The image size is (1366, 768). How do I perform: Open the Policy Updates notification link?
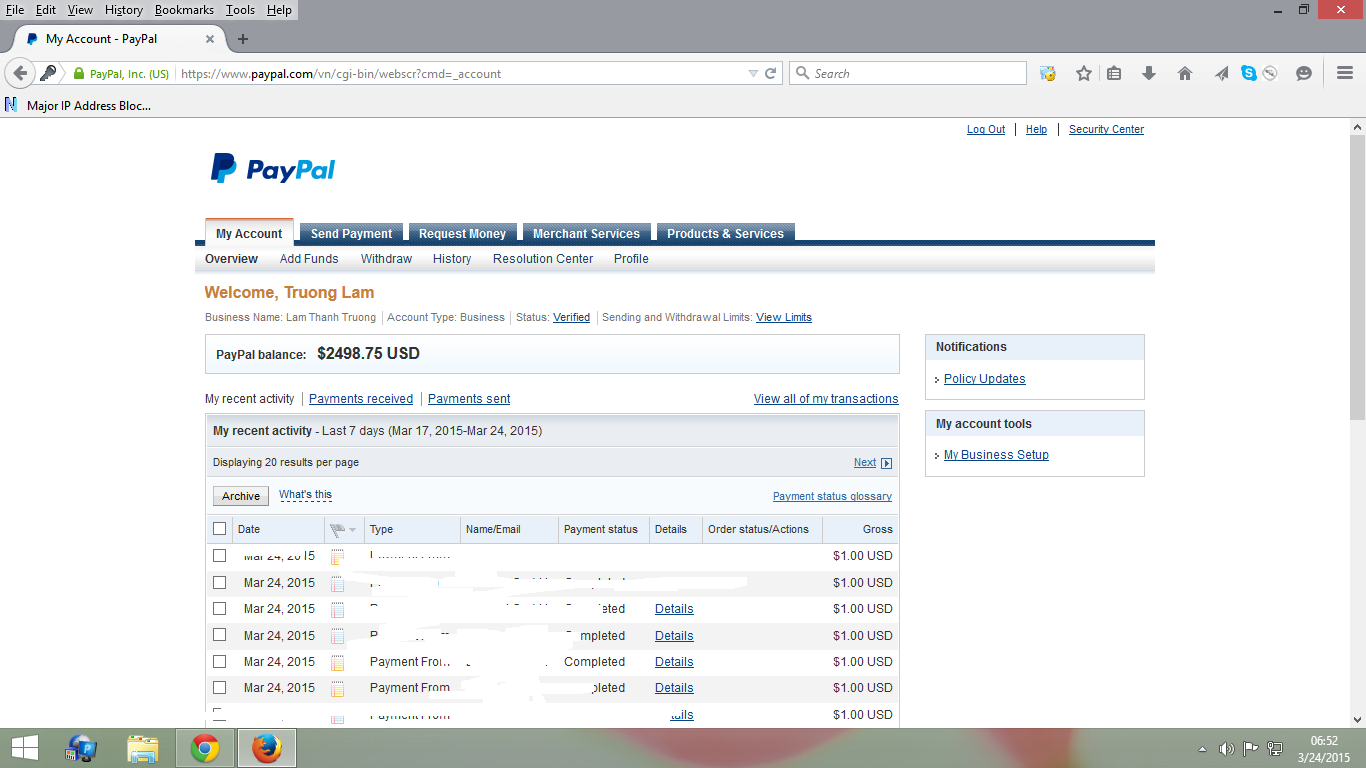[985, 379]
